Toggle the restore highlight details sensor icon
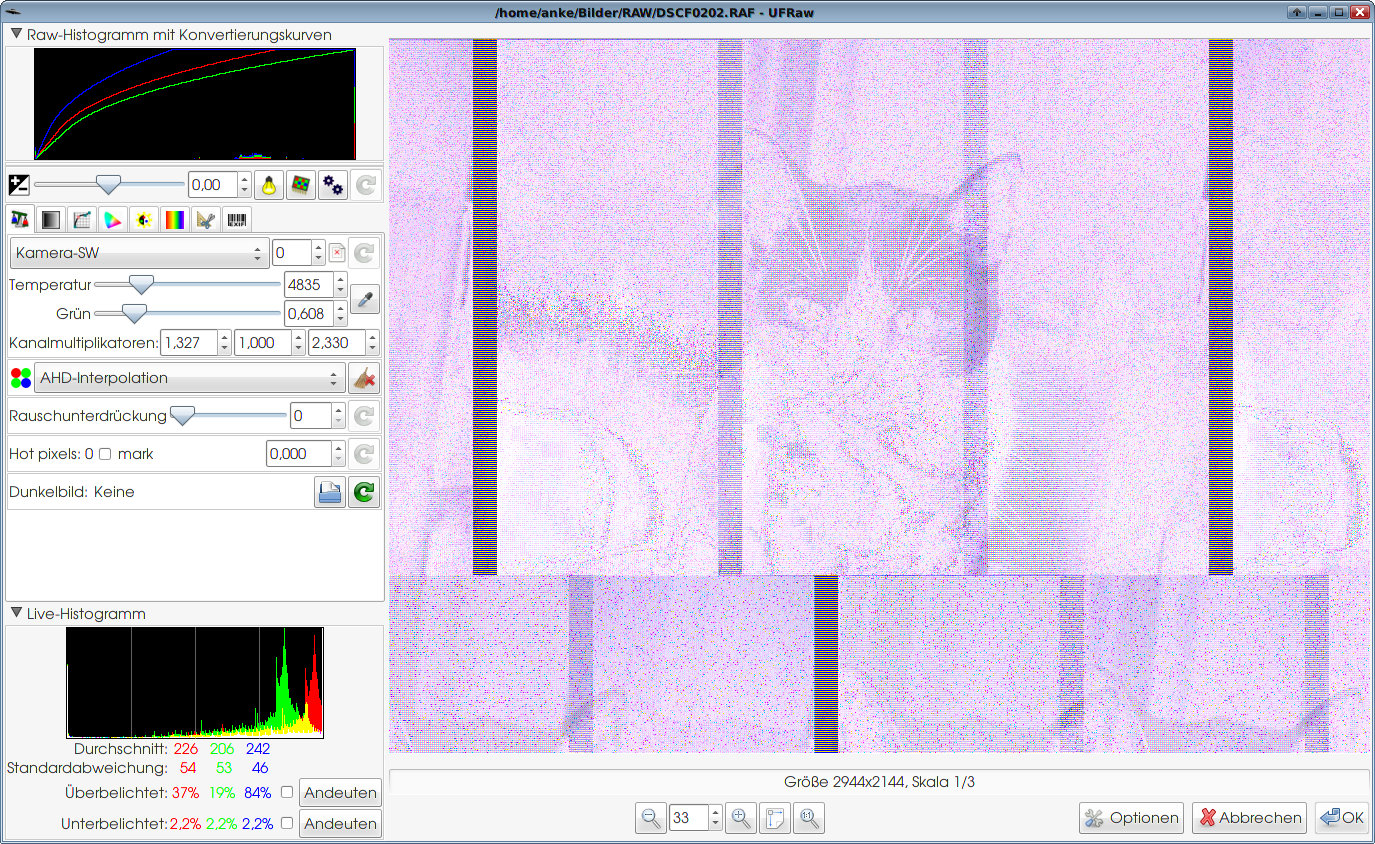Screen dimensions: 1375x844 tap(301, 185)
